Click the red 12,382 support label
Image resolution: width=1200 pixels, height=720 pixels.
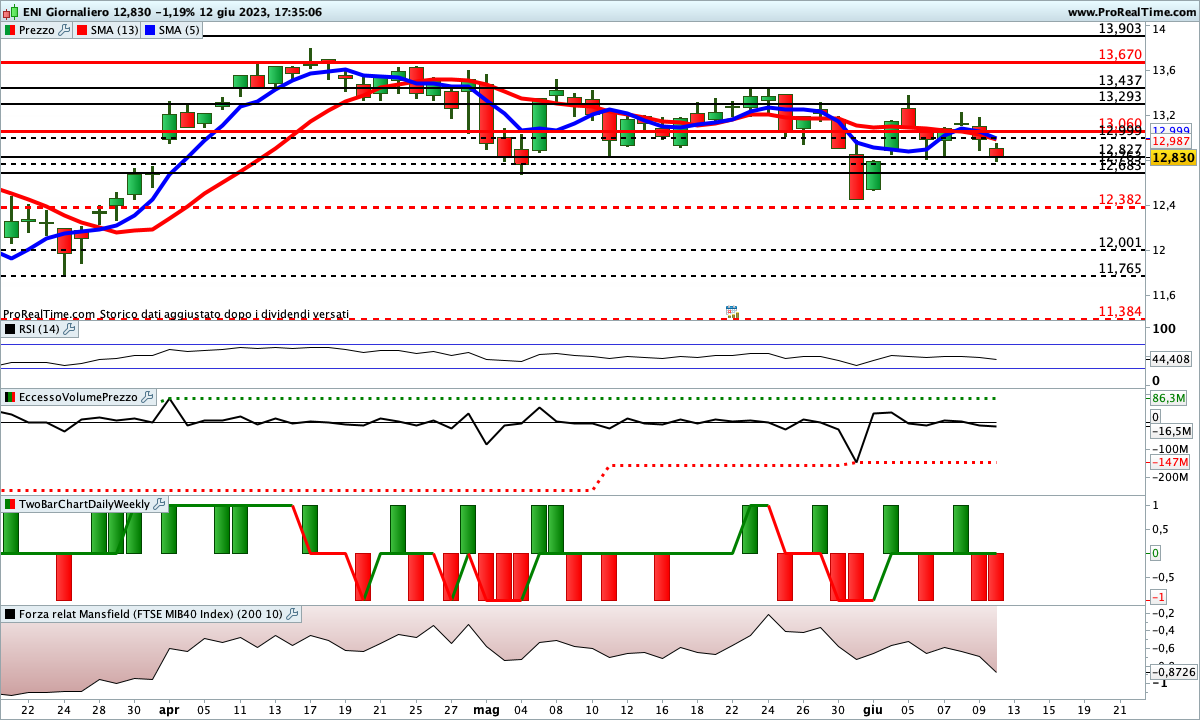(1119, 200)
